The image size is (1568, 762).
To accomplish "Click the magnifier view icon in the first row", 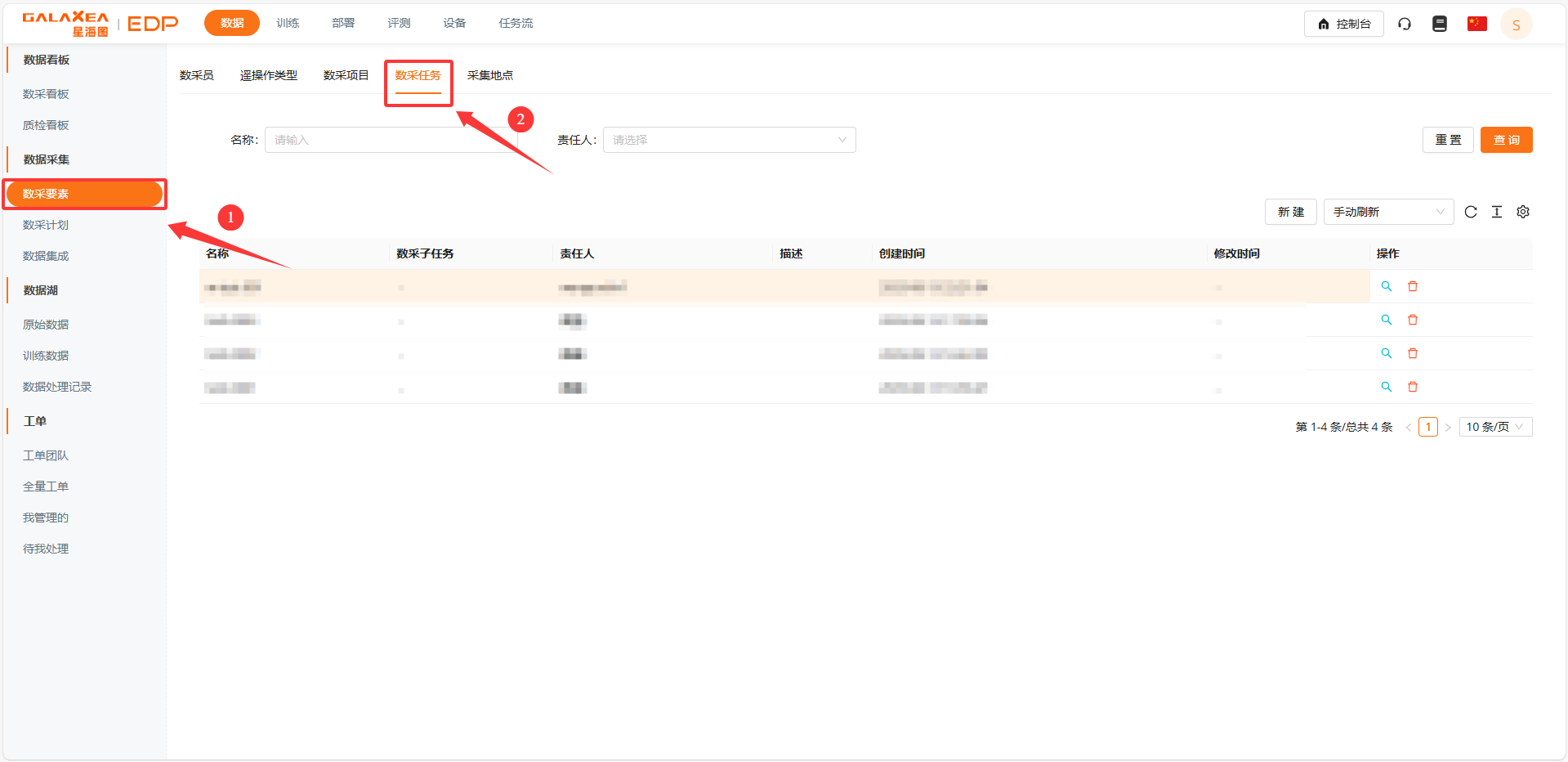I will point(1387,286).
